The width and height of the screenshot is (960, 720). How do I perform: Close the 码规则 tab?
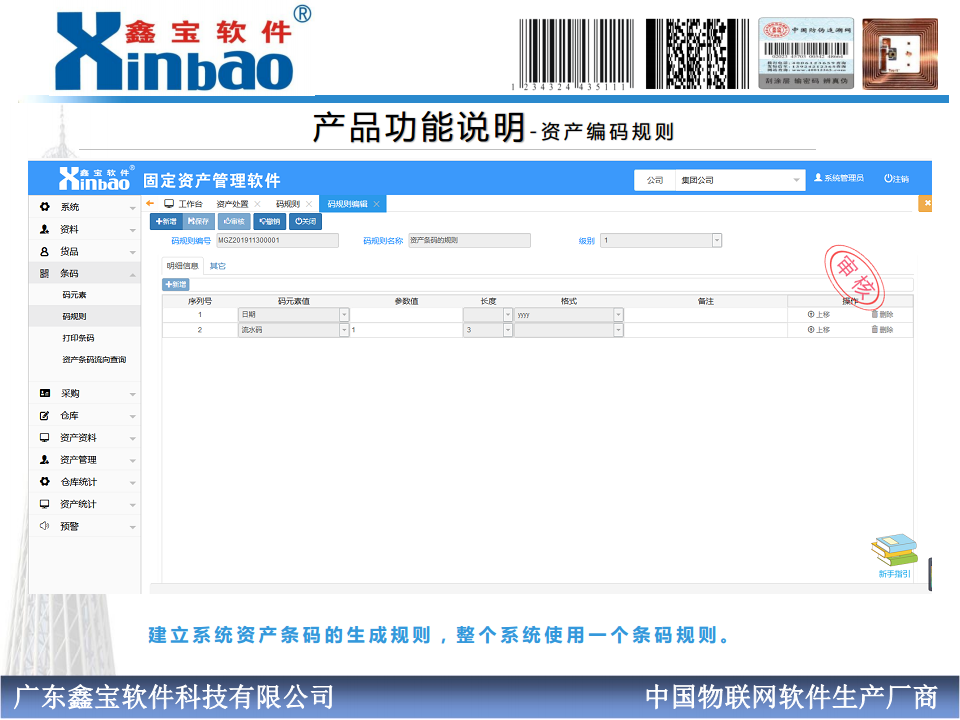point(309,204)
